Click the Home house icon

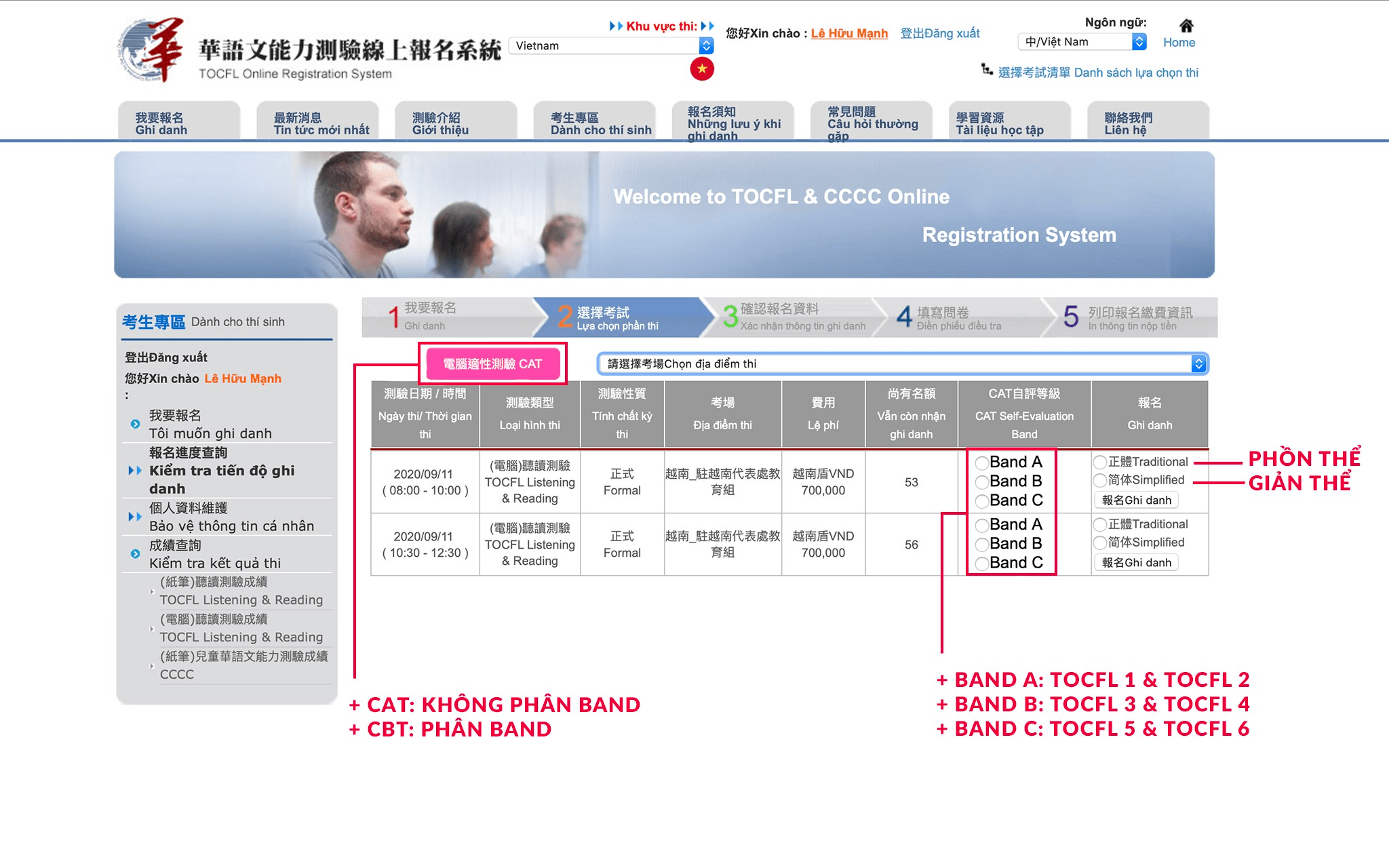(x=1186, y=26)
